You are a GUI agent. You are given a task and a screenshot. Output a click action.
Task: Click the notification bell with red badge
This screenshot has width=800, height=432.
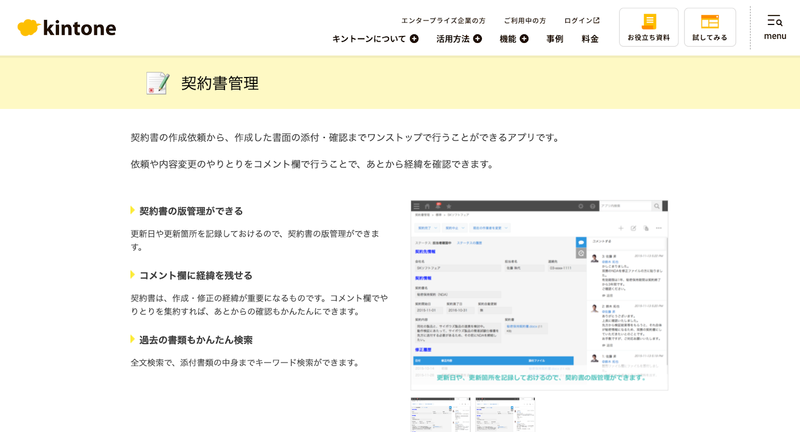439,206
